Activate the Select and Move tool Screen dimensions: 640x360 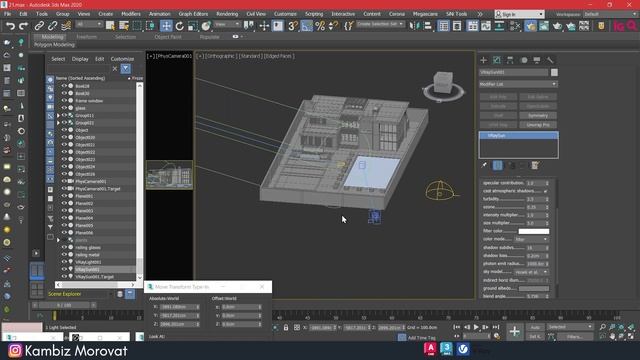click(166, 26)
